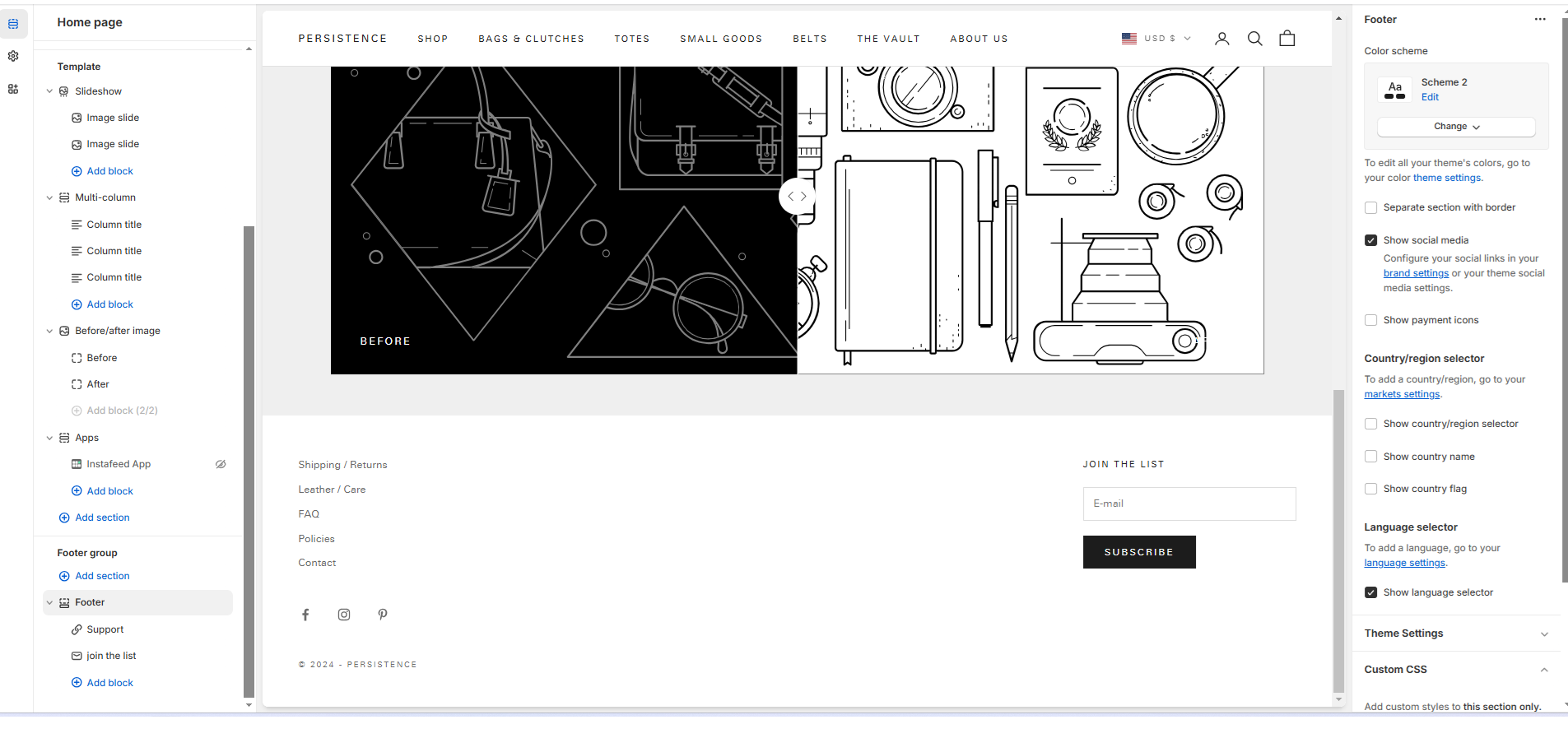
Task: Enable Show country flag checkbox
Action: 1370,489
